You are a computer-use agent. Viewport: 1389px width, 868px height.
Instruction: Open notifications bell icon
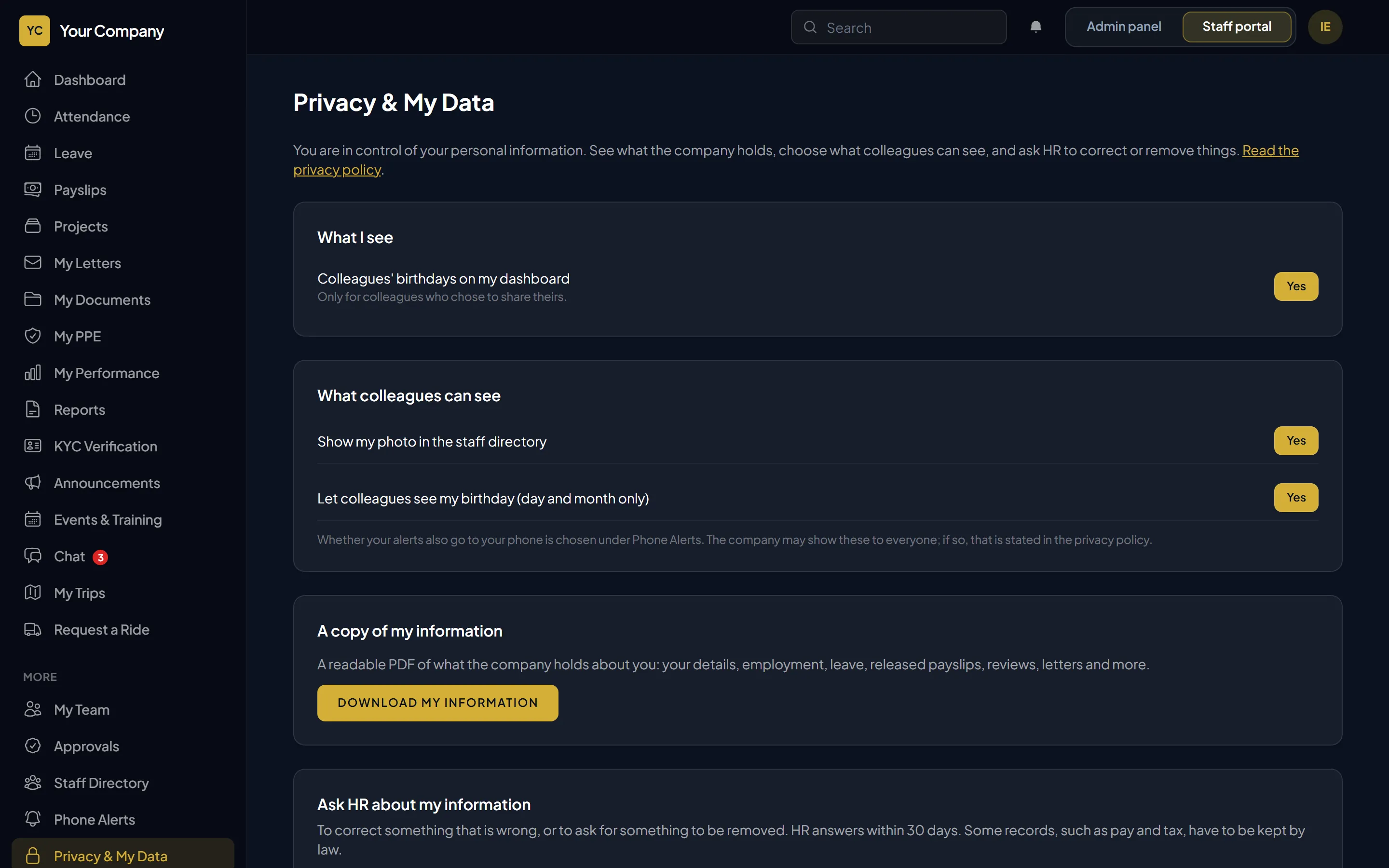[1035, 27]
